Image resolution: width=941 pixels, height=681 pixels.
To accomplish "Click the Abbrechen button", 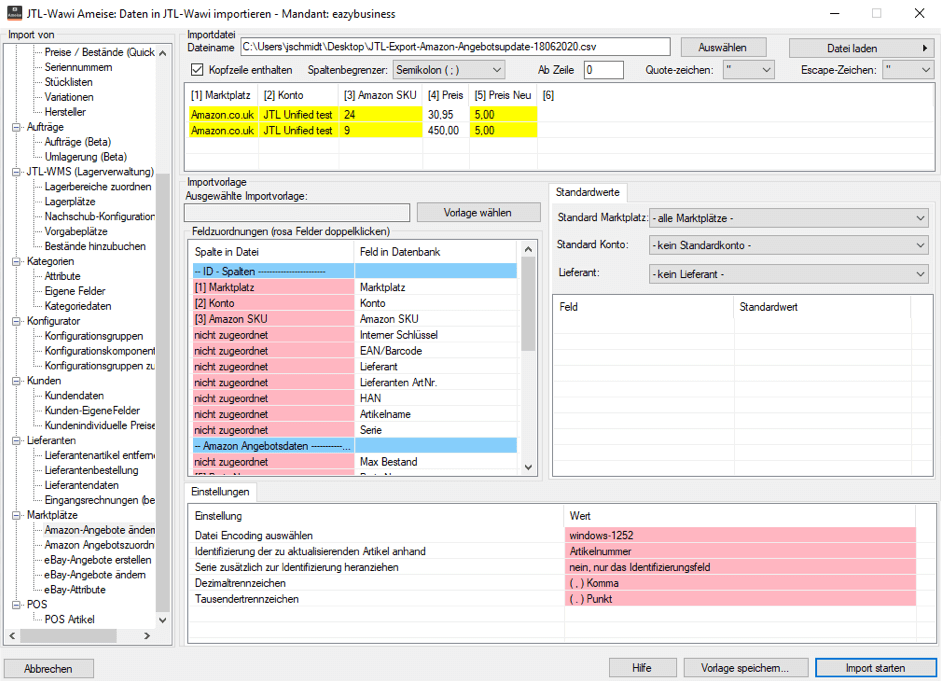I will pos(48,668).
